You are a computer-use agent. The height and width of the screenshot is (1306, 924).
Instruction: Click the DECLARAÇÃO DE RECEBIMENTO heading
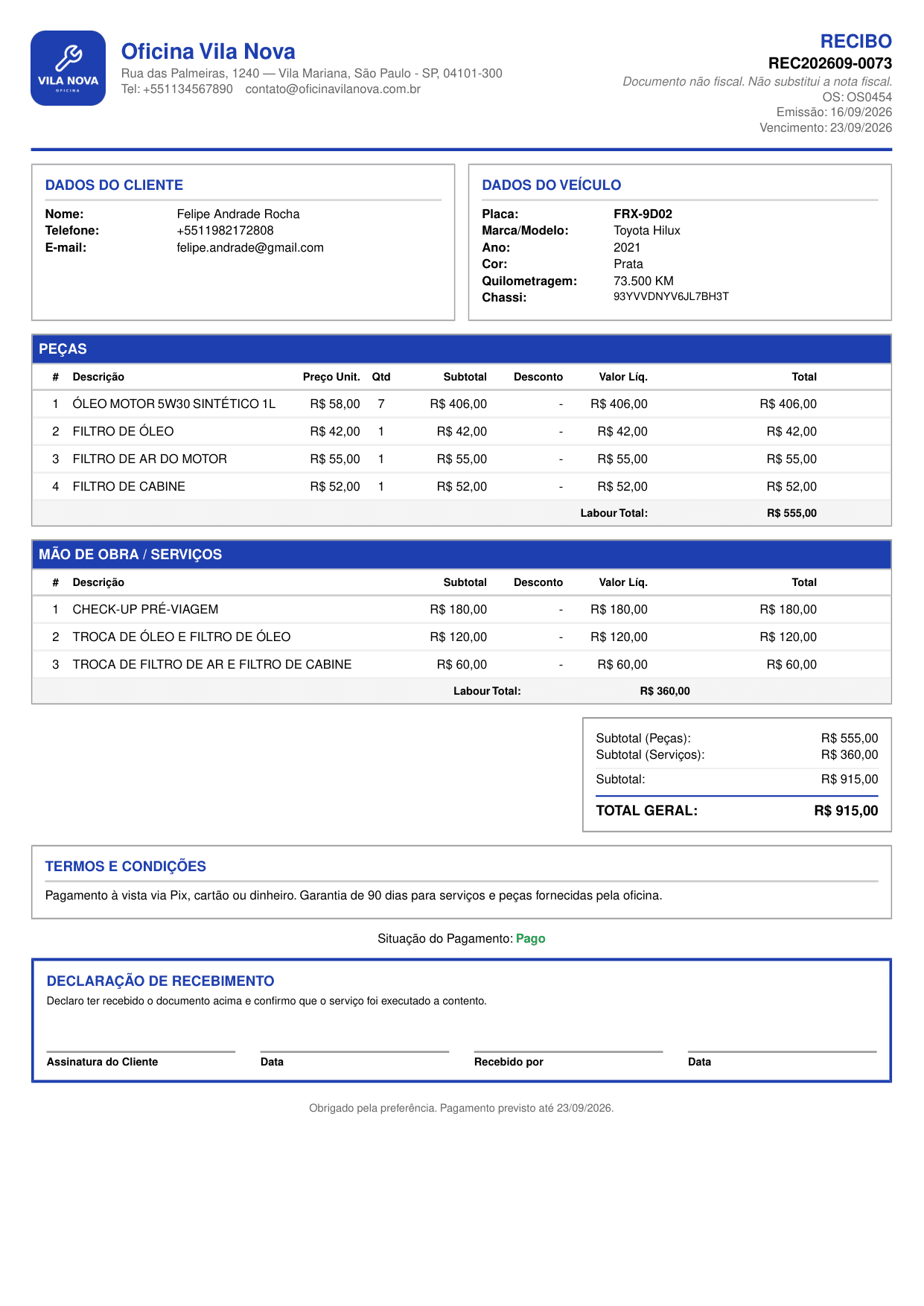(x=160, y=981)
